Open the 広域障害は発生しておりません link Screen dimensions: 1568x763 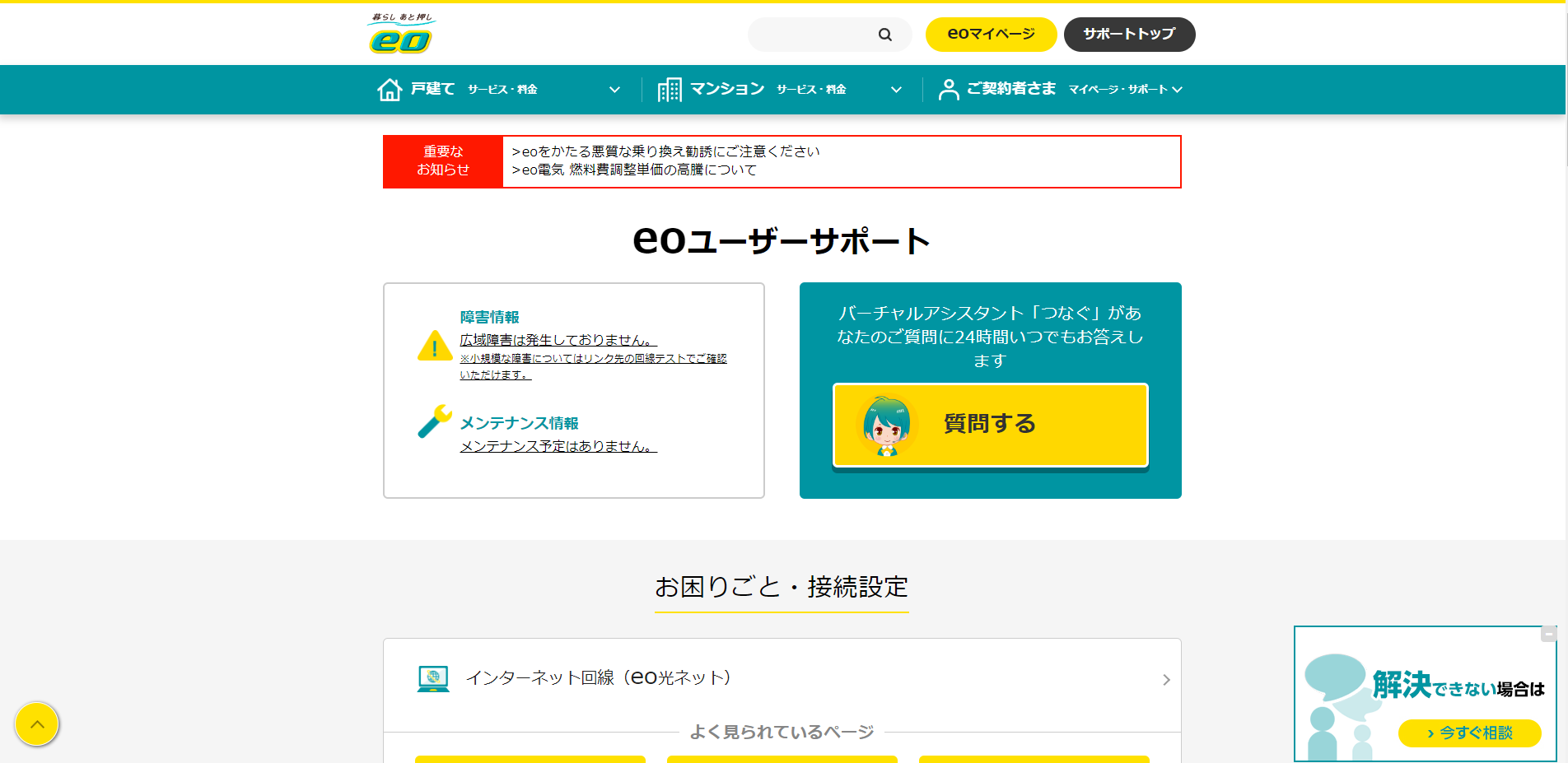558,340
